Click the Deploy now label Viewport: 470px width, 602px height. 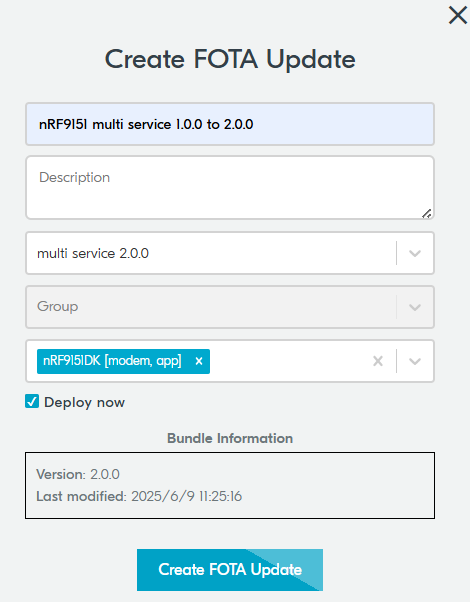pyautogui.click(x=84, y=402)
